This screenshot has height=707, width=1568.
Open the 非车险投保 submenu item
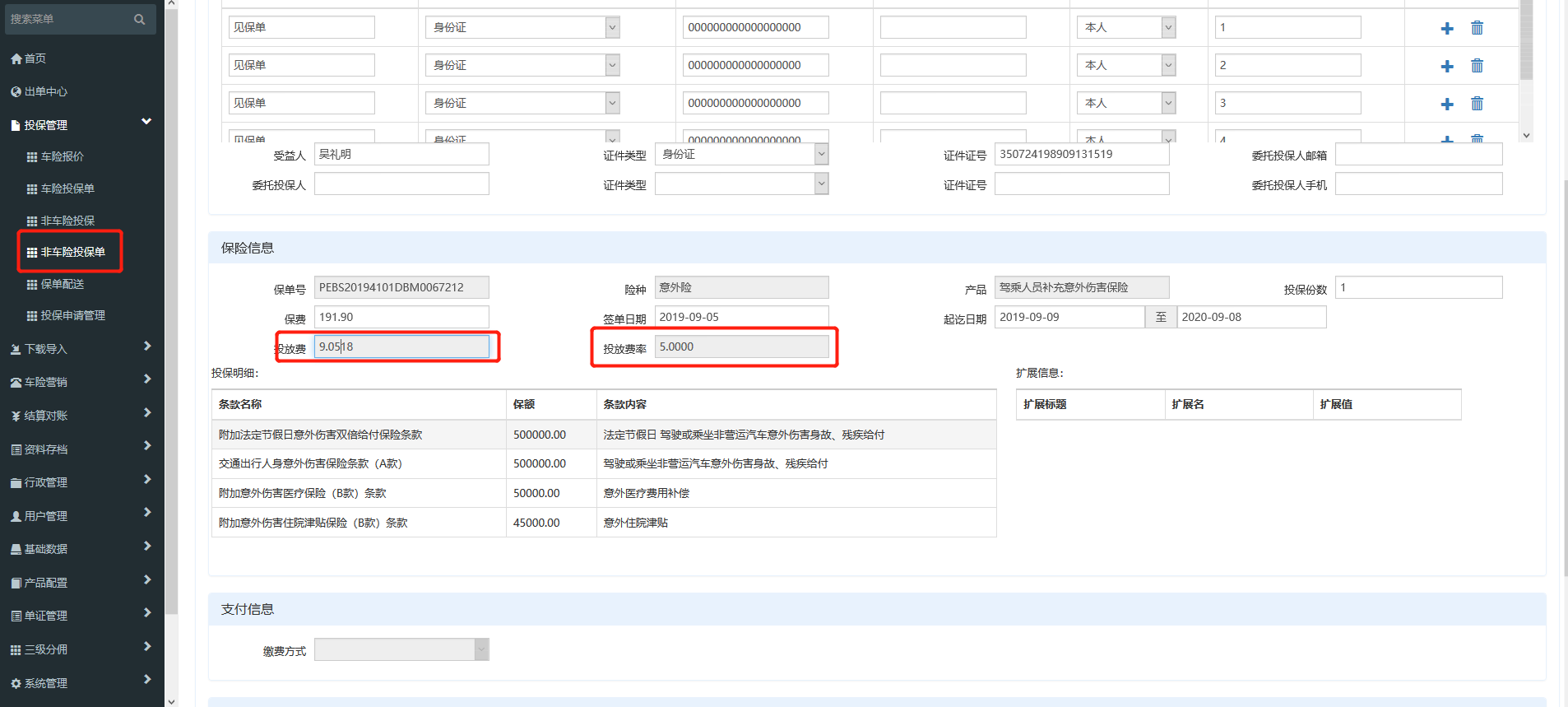click(67, 221)
